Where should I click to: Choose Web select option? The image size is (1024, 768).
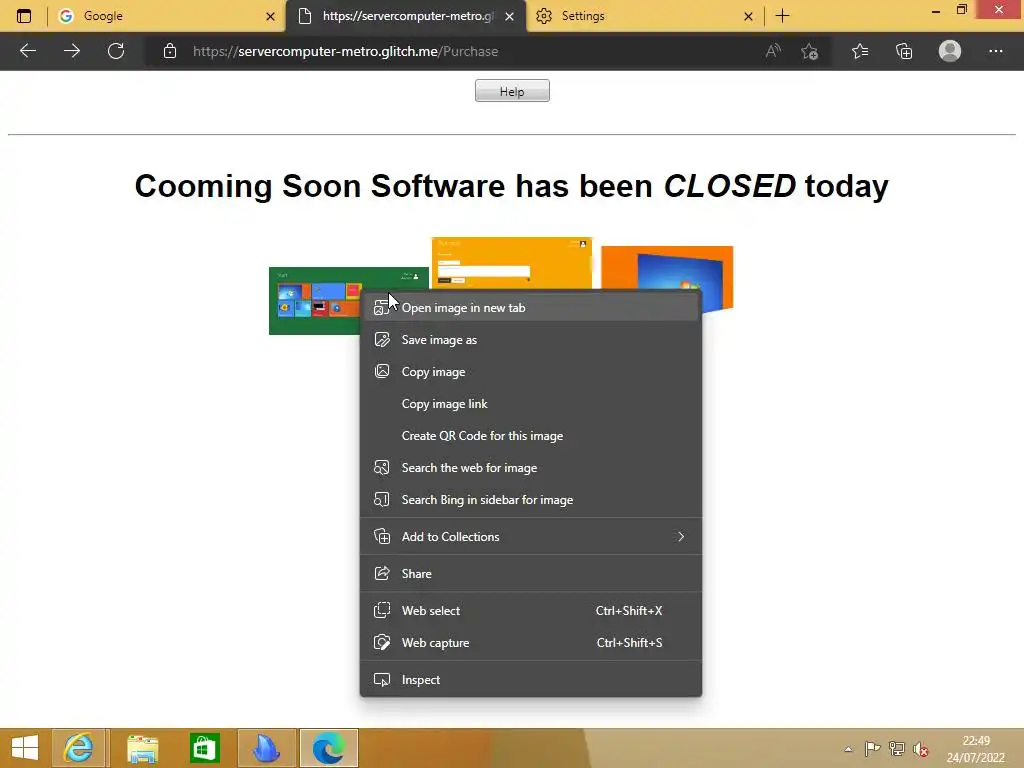[530, 611]
